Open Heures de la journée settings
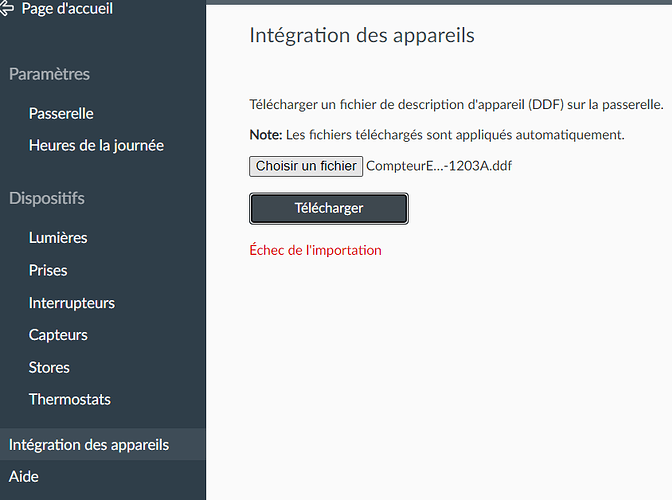Image resolution: width=672 pixels, height=500 pixels. coord(96,146)
